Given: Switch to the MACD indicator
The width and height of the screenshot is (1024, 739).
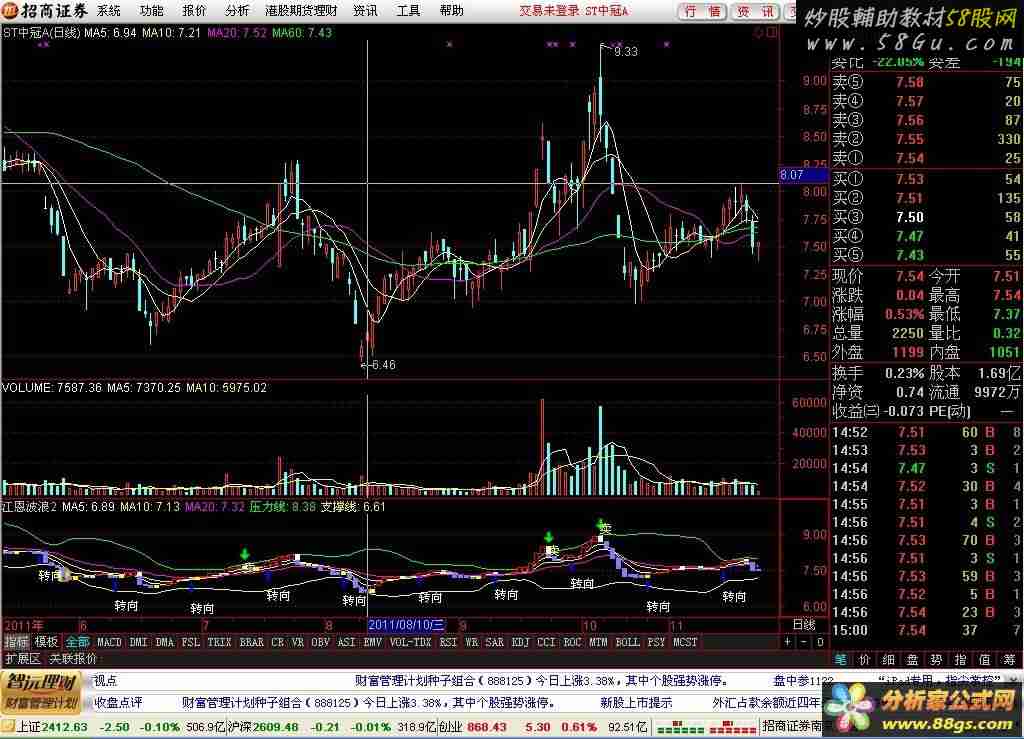Looking at the screenshot, I should coord(109,642).
